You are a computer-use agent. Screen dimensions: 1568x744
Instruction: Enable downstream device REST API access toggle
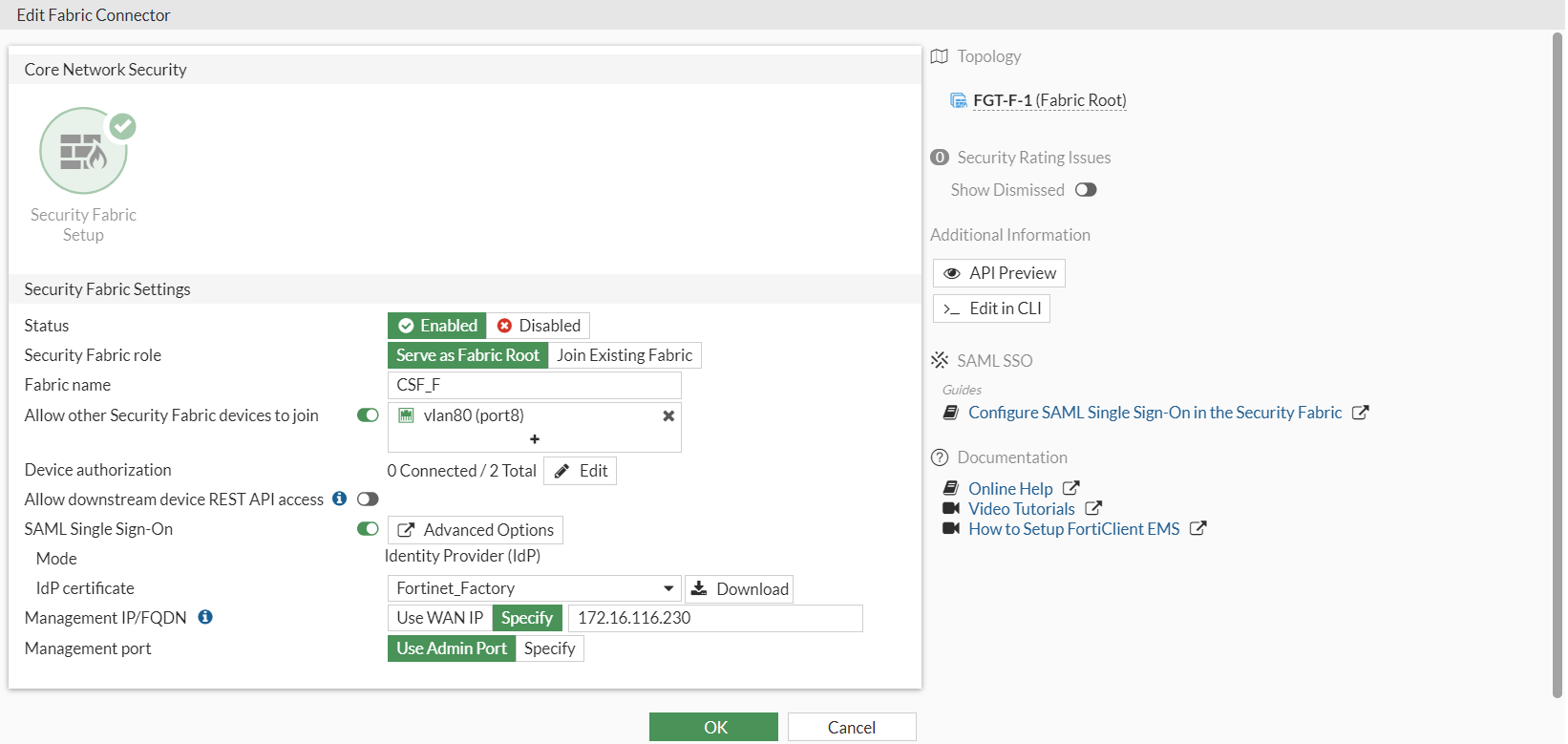(368, 499)
